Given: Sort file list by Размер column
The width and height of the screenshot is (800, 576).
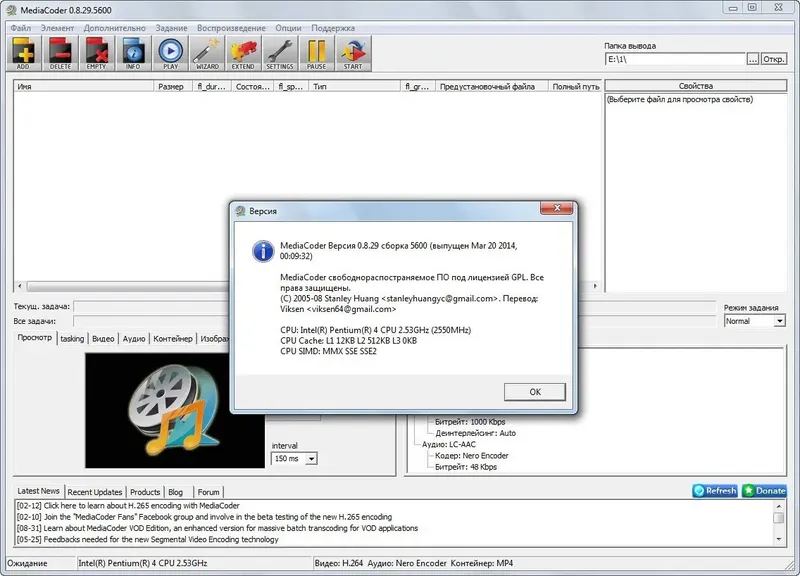Looking at the screenshot, I should [173, 86].
